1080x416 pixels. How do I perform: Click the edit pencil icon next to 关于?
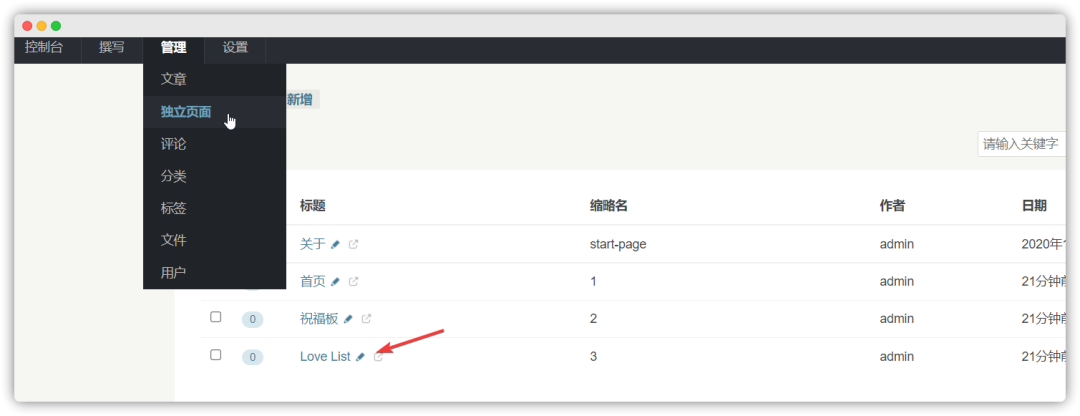[335, 244]
